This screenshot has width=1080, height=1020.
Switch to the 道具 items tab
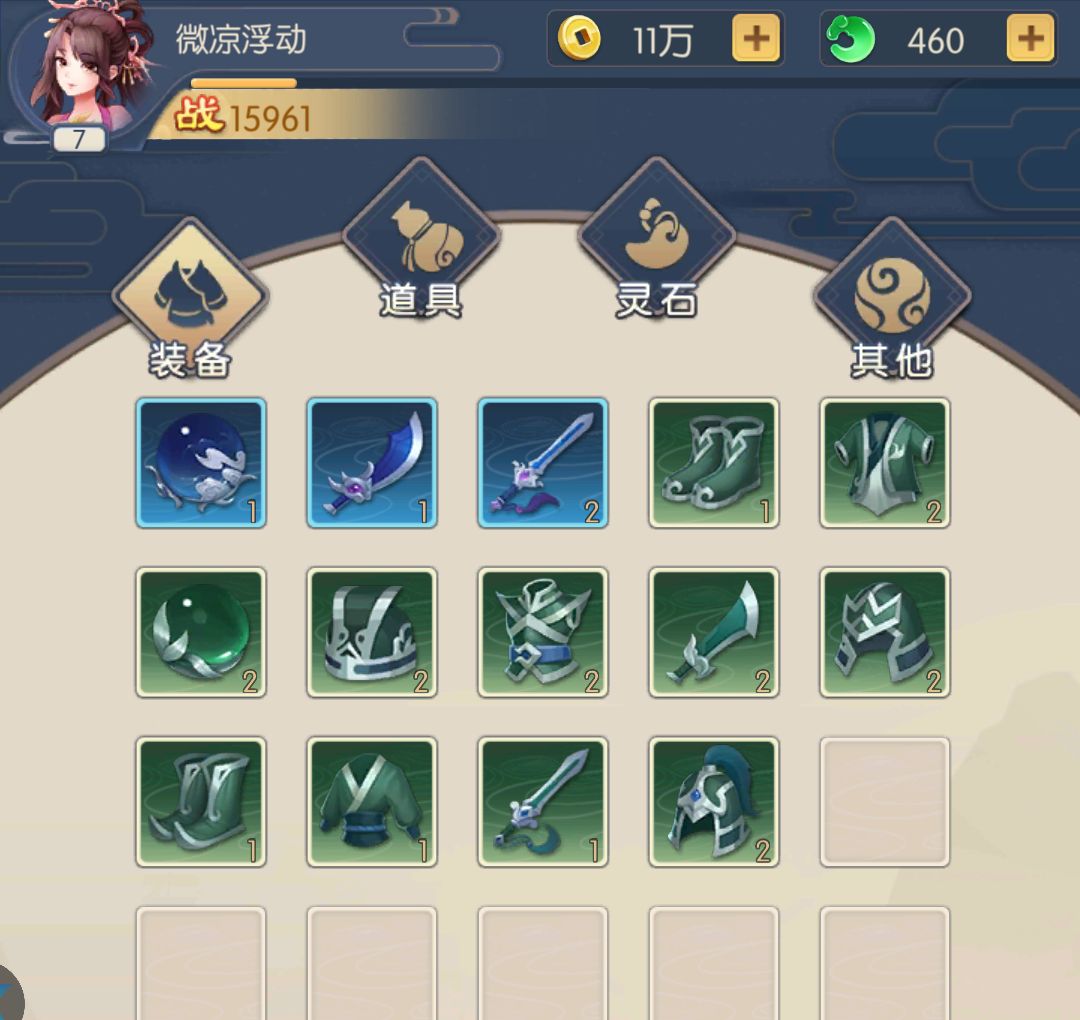pos(421,240)
